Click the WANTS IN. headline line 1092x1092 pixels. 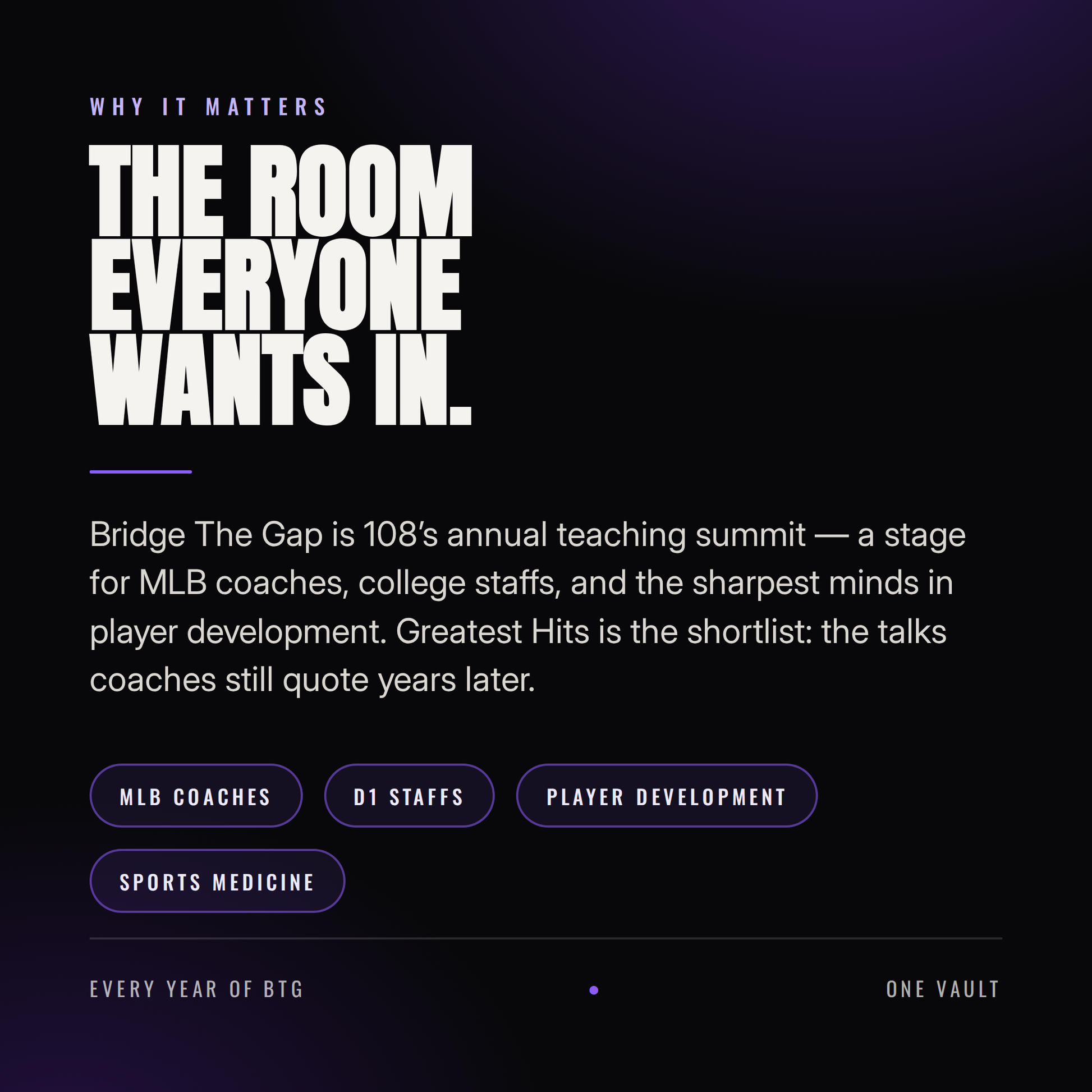(x=281, y=379)
